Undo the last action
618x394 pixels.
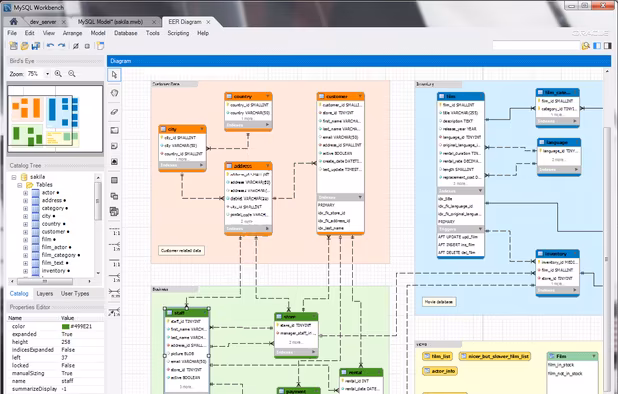50,46
